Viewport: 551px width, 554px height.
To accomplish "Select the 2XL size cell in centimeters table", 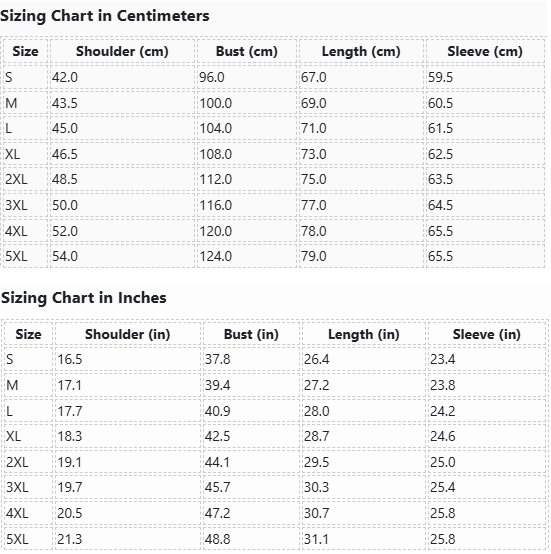I will pos(25,179).
